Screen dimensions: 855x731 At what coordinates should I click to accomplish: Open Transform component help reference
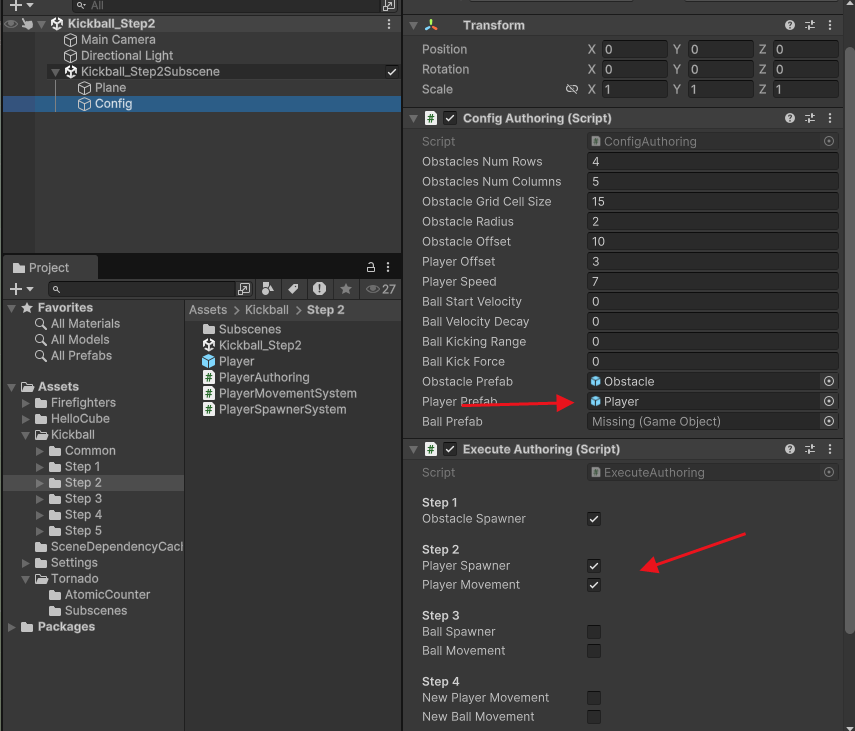[x=790, y=25]
